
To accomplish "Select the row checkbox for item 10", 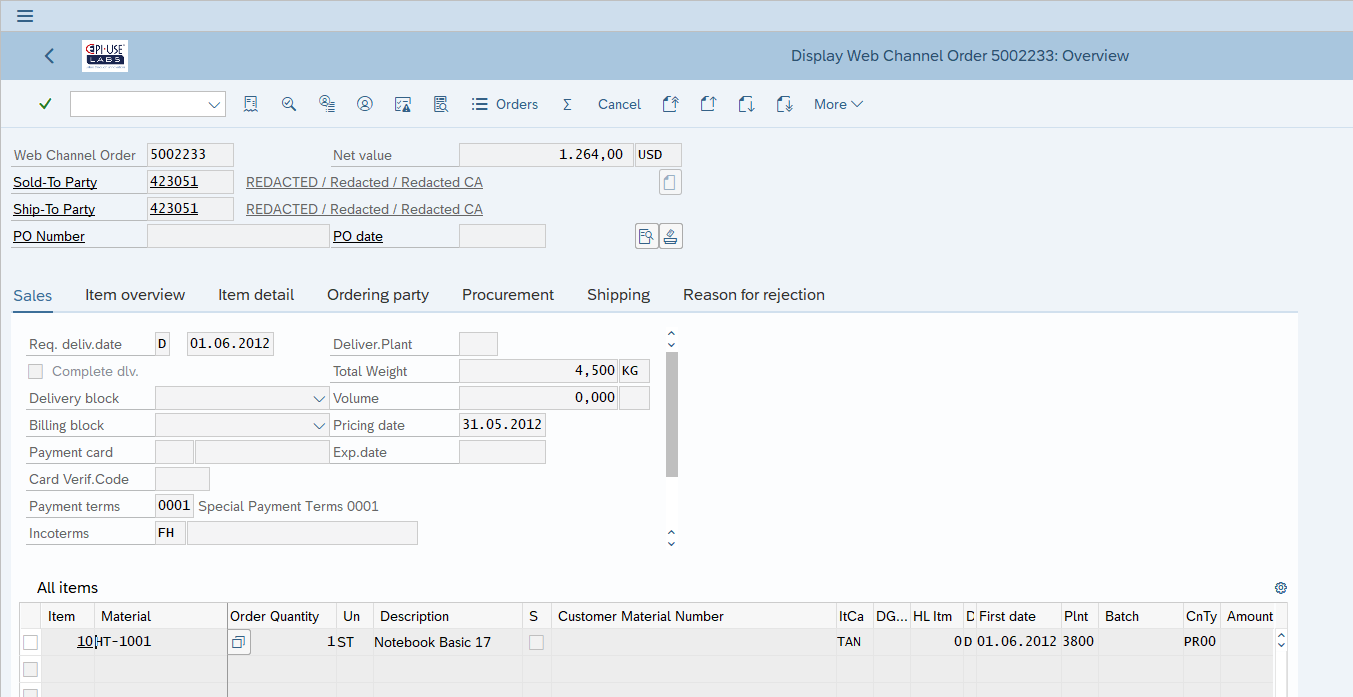I will coord(30,642).
